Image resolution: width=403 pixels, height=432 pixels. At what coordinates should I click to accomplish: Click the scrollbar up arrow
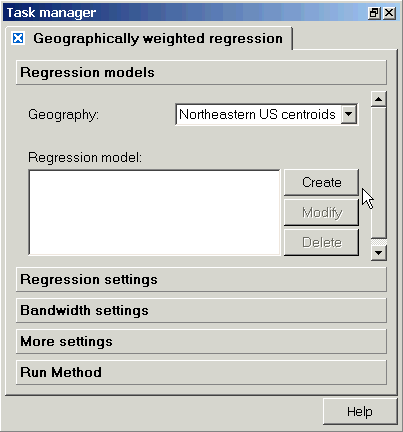click(x=378, y=99)
